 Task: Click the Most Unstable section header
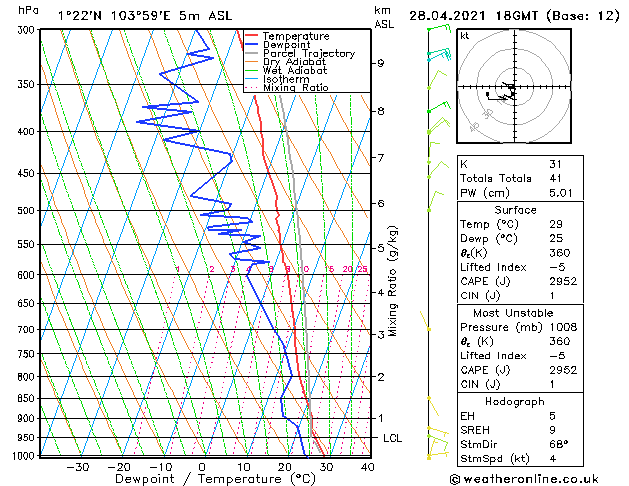pos(514,313)
